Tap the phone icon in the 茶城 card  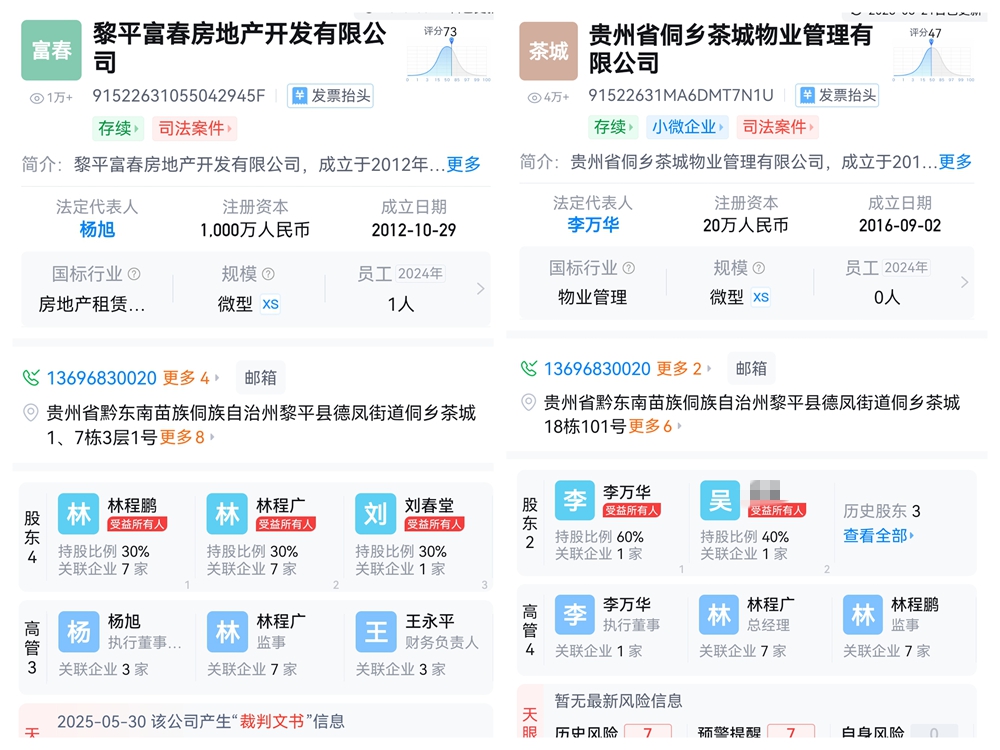pos(529,368)
